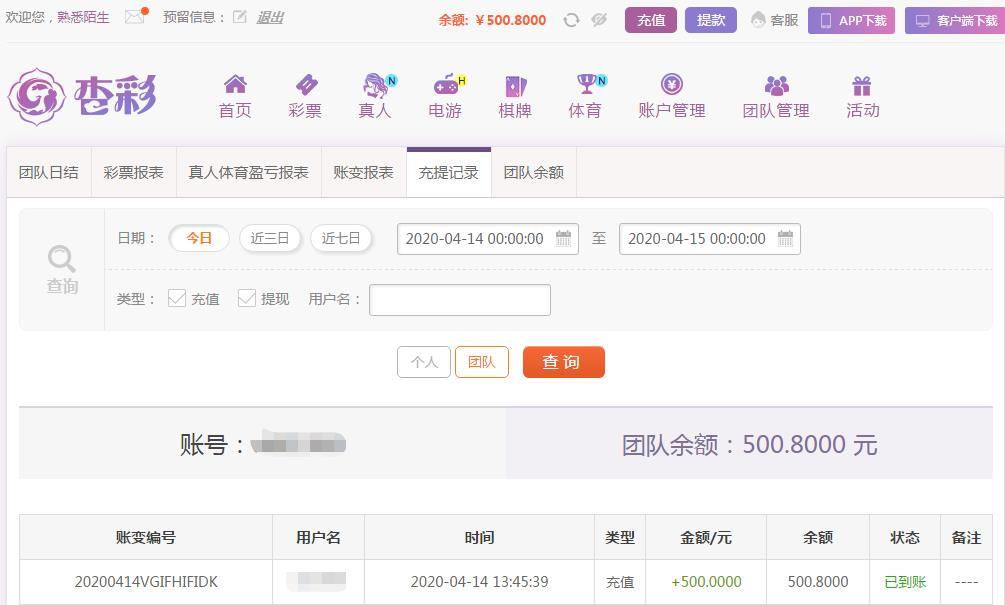Click the 团队余额：500.8000 元 text
This screenshot has width=1005, height=605.
click(x=749, y=444)
